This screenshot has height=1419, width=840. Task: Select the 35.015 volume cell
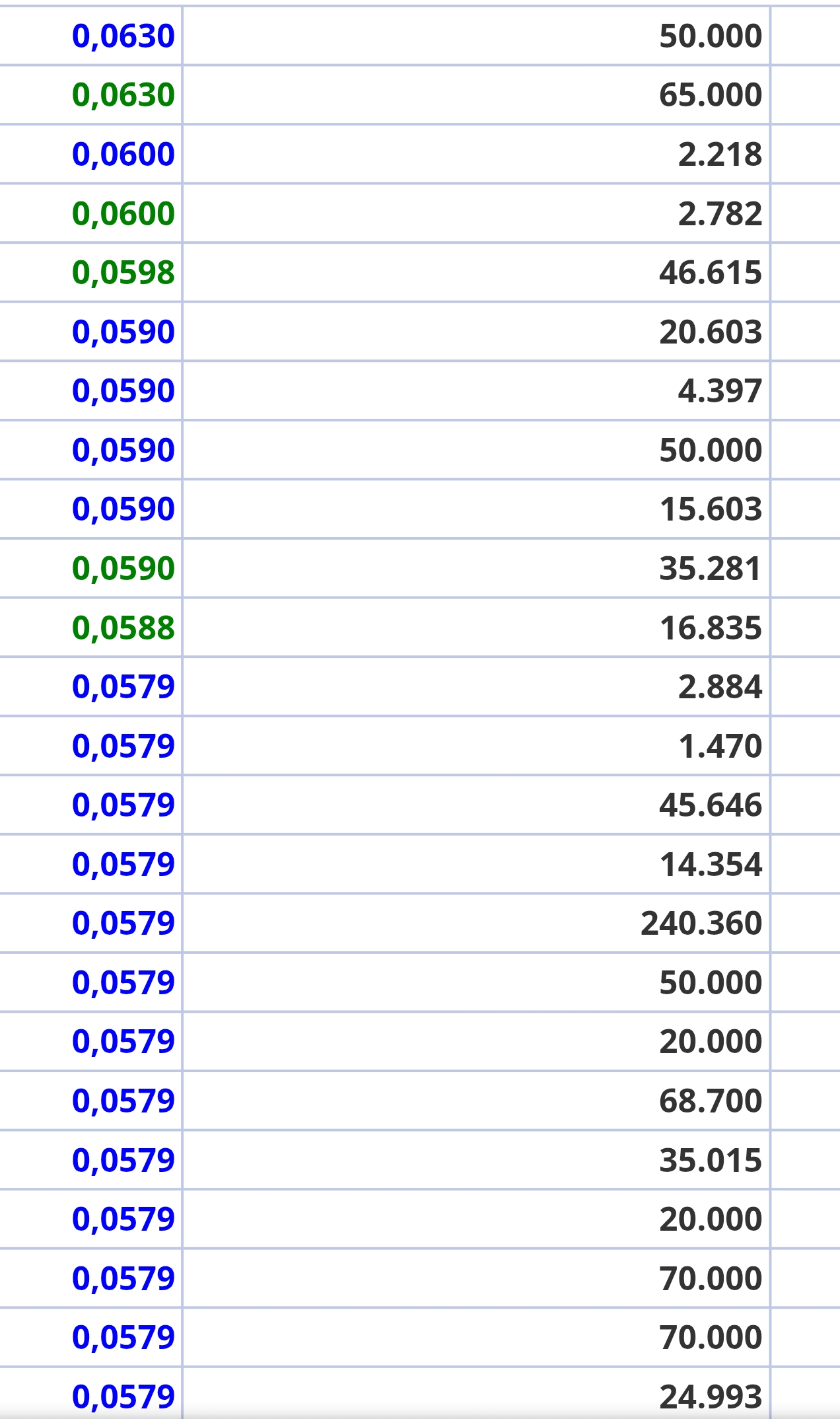(x=711, y=1161)
